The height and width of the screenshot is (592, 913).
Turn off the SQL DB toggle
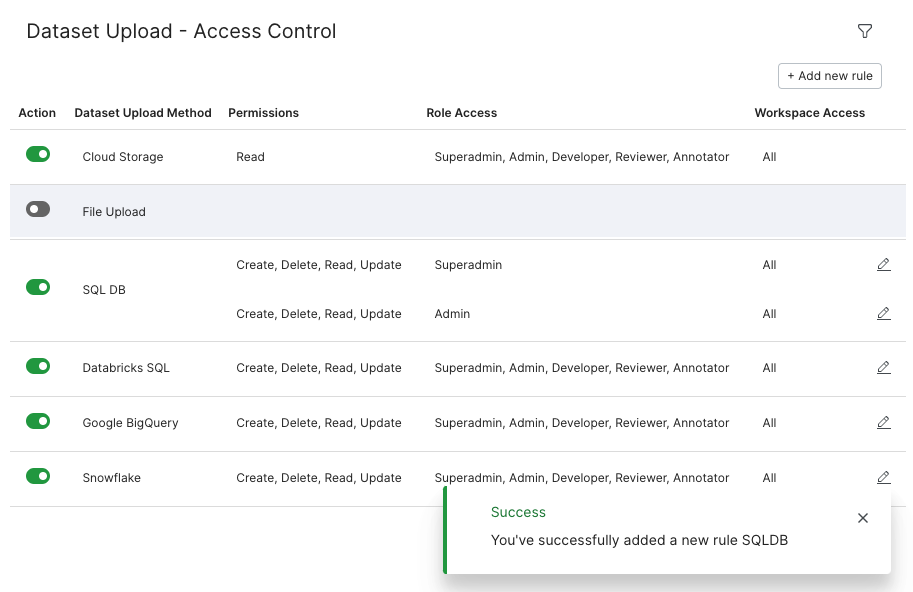pos(38,287)
